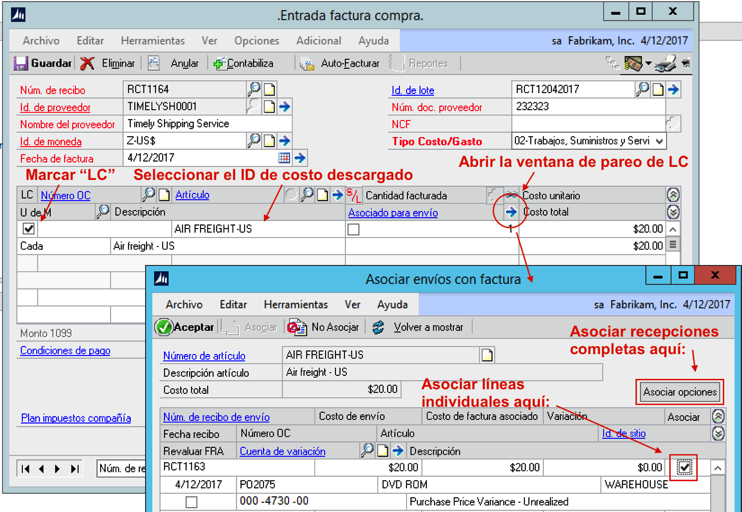
Task: Click blue arrow next to Z-US$ currency
Action: pyautogui.click(x=284, y=141)
